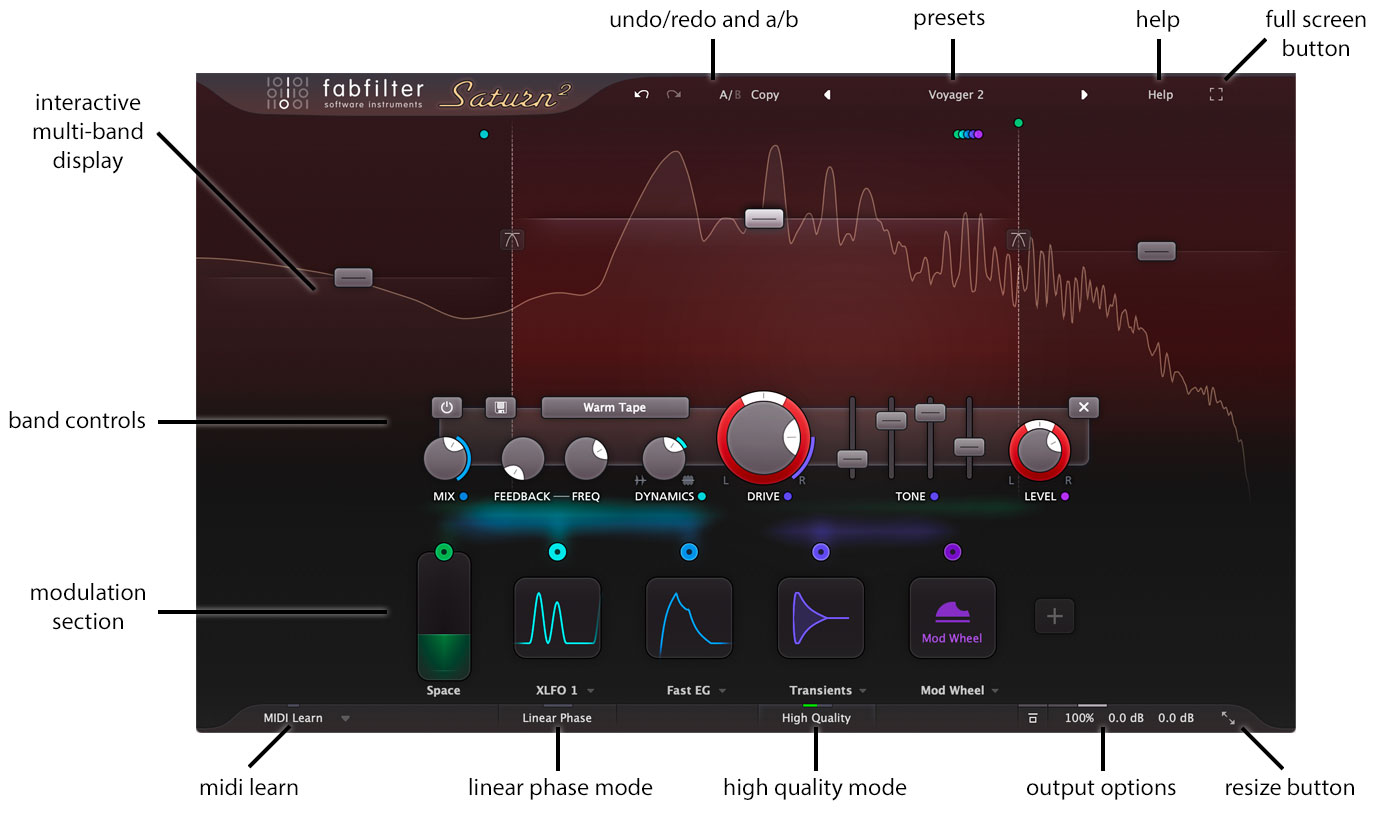Click the resize button in bottom bar
Viewport: 1400px width, 820px height.
[1228, 718]
